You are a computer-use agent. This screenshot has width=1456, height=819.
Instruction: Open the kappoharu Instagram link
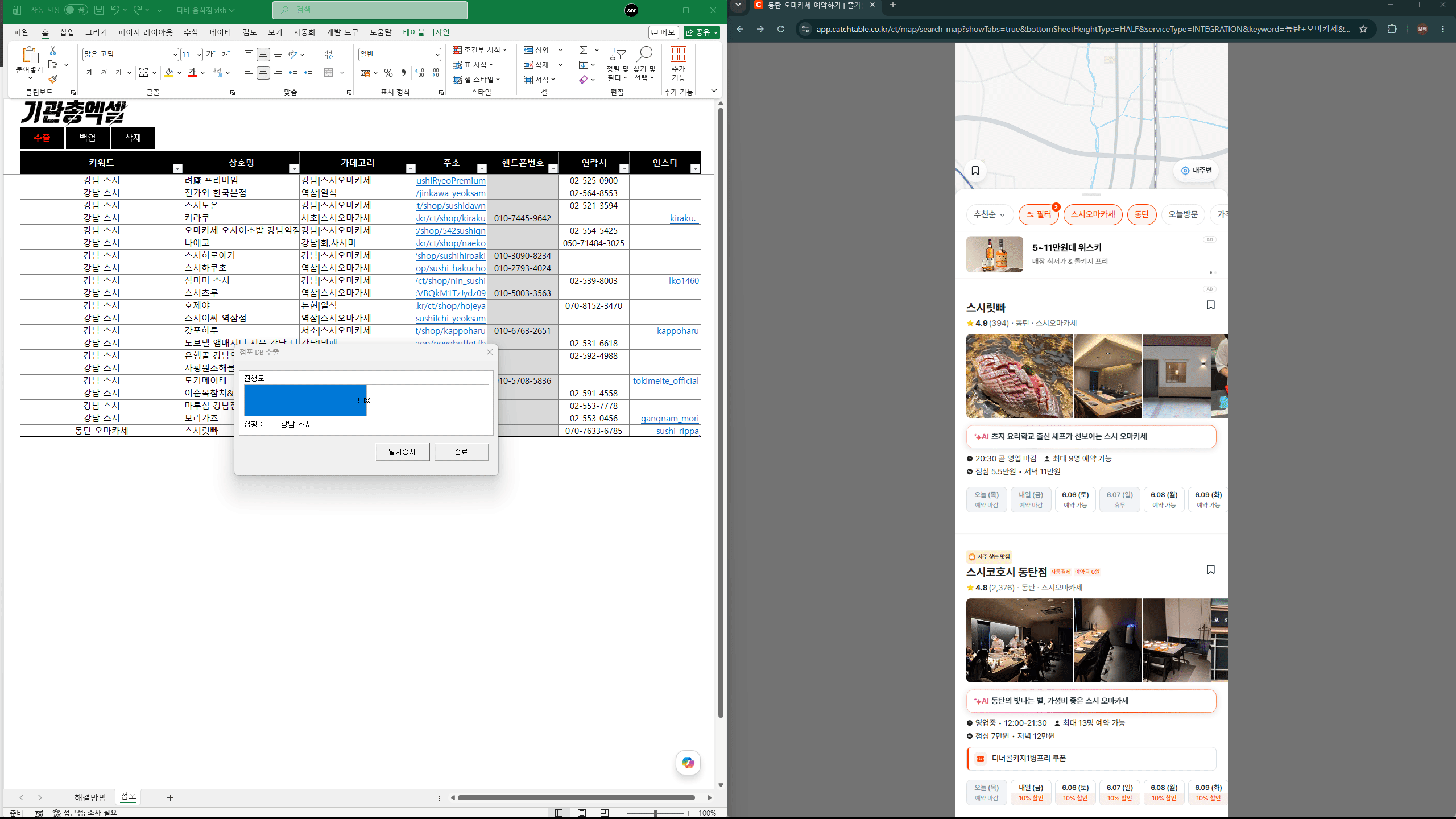678,331
